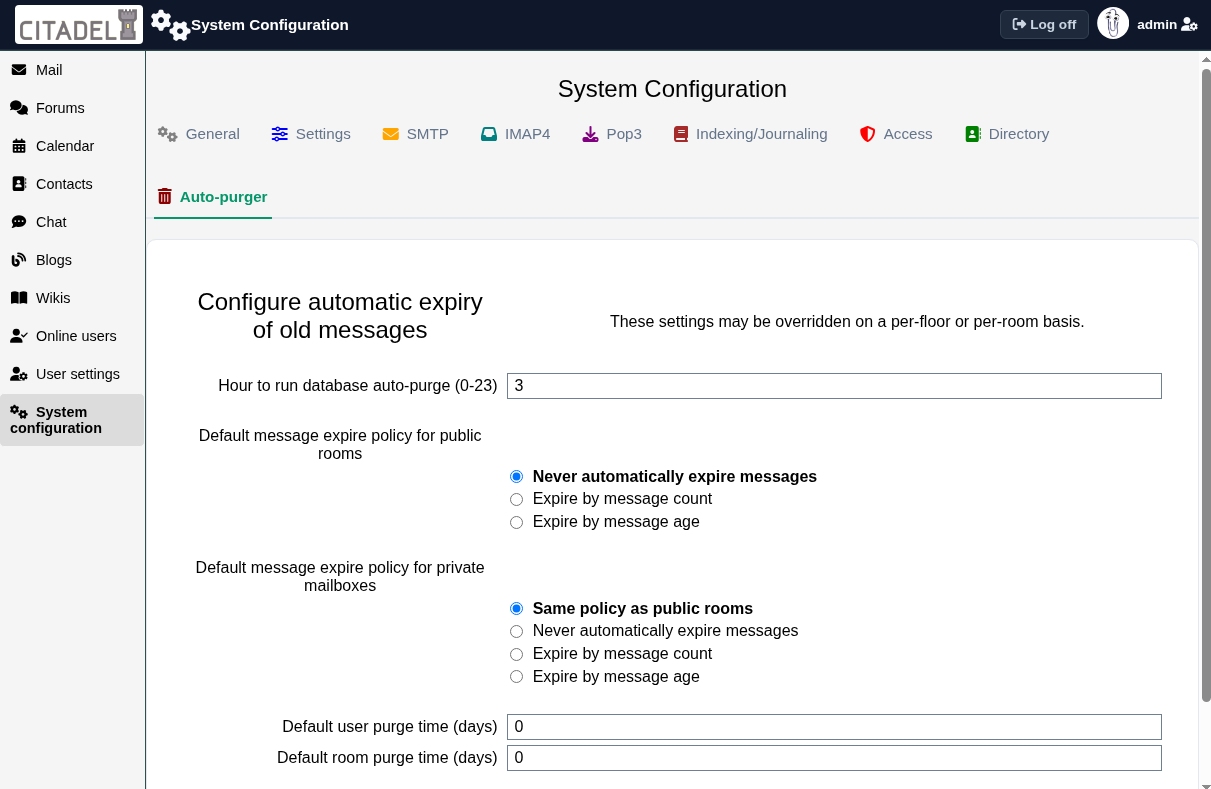Select private mailboxes 'Expire by message age'
The width and height of the screenshot is (1211, 789).
[517, 677]
